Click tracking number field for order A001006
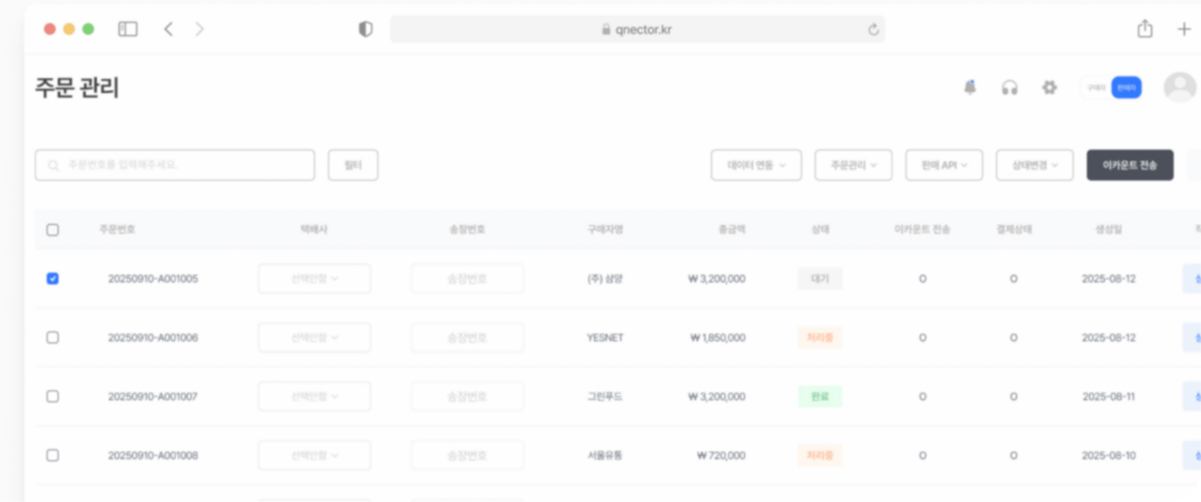1201x502 pixels. [x=467, y=338]
